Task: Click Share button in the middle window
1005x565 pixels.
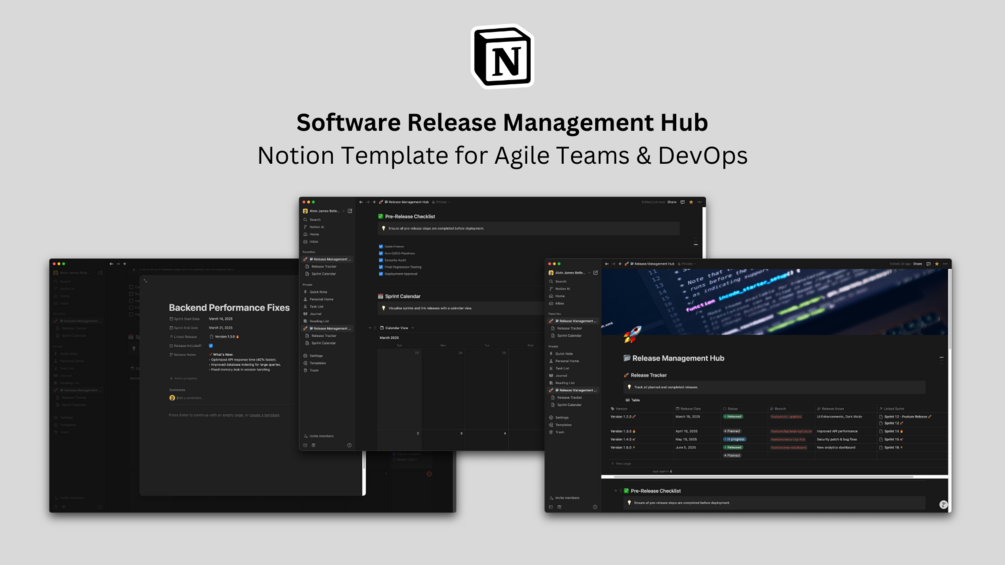Action: pyautogui.click(x=672, y=202)
